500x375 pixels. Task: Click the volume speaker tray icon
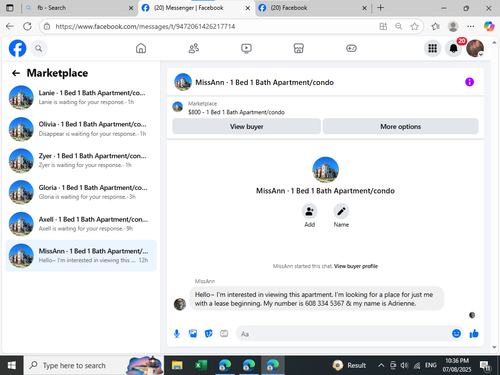(x=404, y=365)
